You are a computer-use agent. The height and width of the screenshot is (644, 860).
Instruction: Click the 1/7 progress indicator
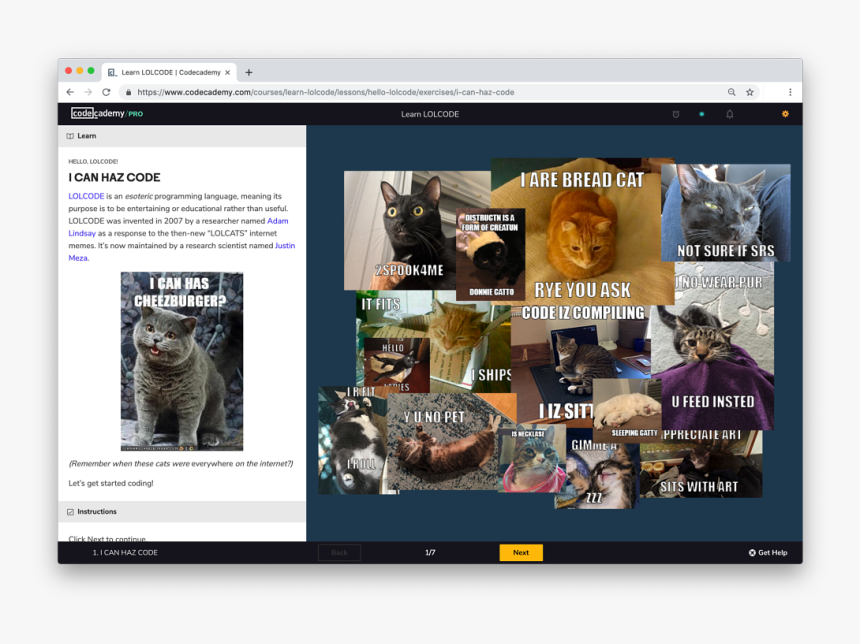[430, 553]
